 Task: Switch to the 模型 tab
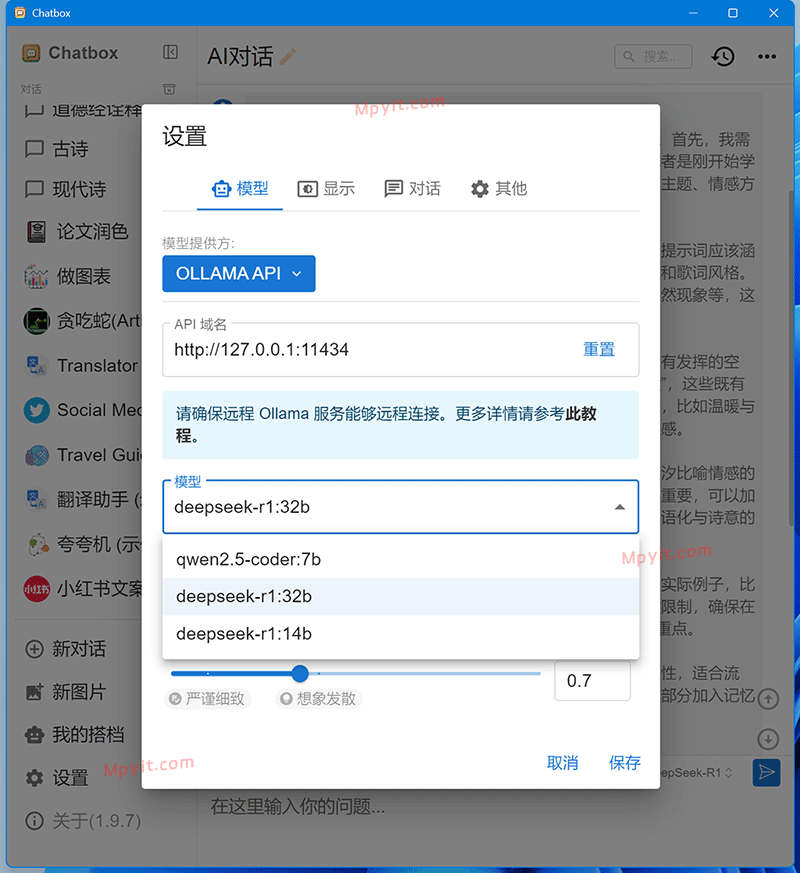pyautogui.click(x=240, y=189)
